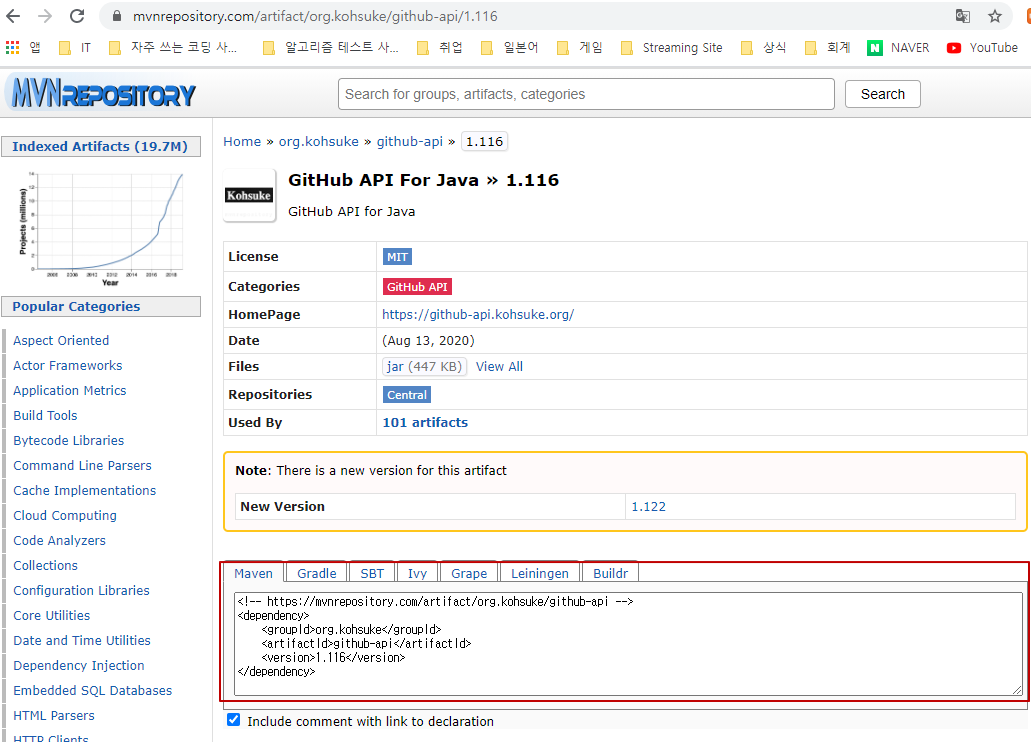The width and height of the screenshot is (1031, 742).
Task: Toggle Include comment with link checkbox
Action: [233, 720]
